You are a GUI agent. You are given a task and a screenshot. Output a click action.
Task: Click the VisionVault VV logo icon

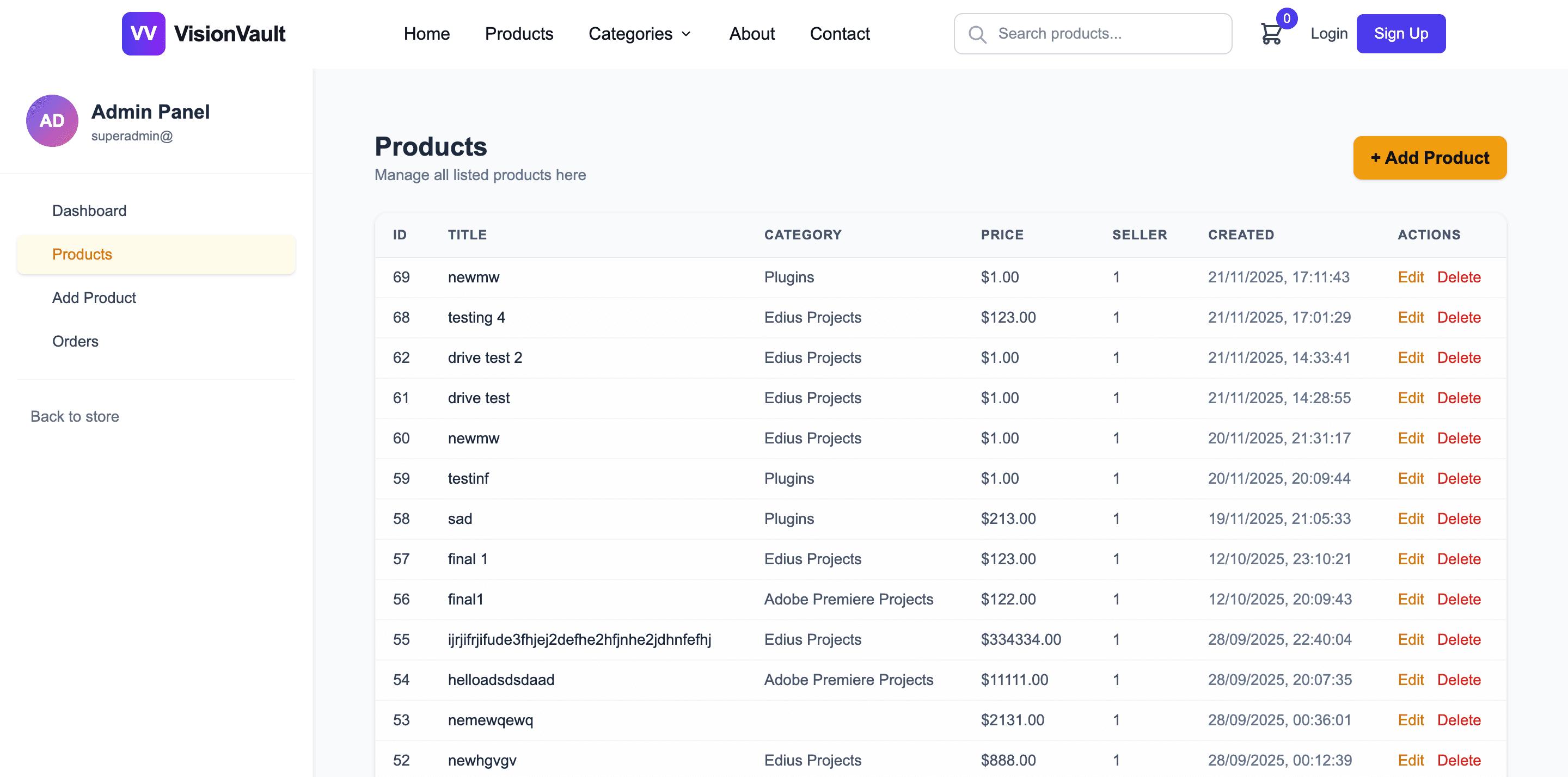tap(143, 34)
